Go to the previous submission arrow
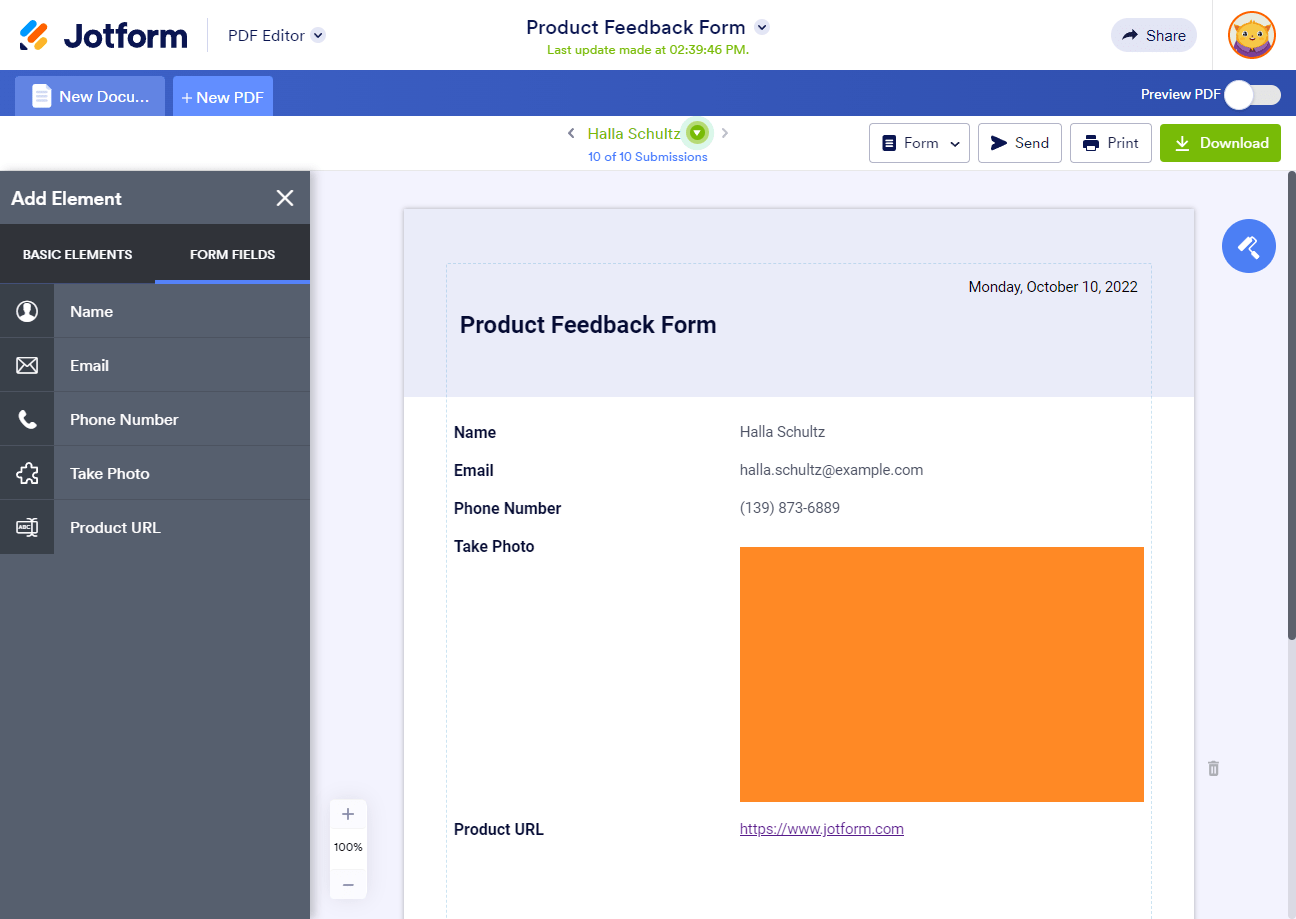The width and height of the screenshot is (1296, 919). [x=571, y=133]
